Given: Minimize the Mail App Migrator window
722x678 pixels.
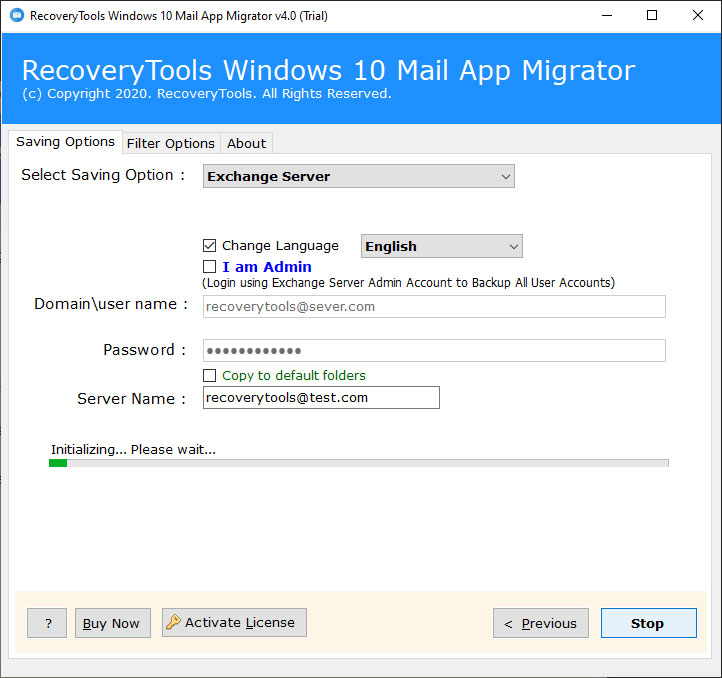Looking at the screenshot, I should [x=607, y=16].
